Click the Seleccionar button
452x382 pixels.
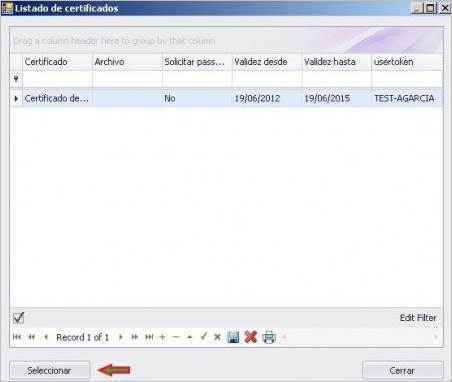click(50, 370)
